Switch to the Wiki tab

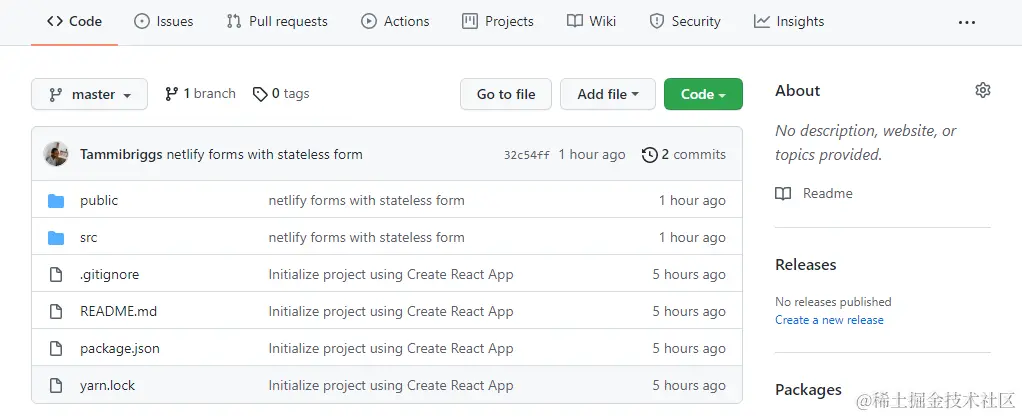click(x=591, y=22)
